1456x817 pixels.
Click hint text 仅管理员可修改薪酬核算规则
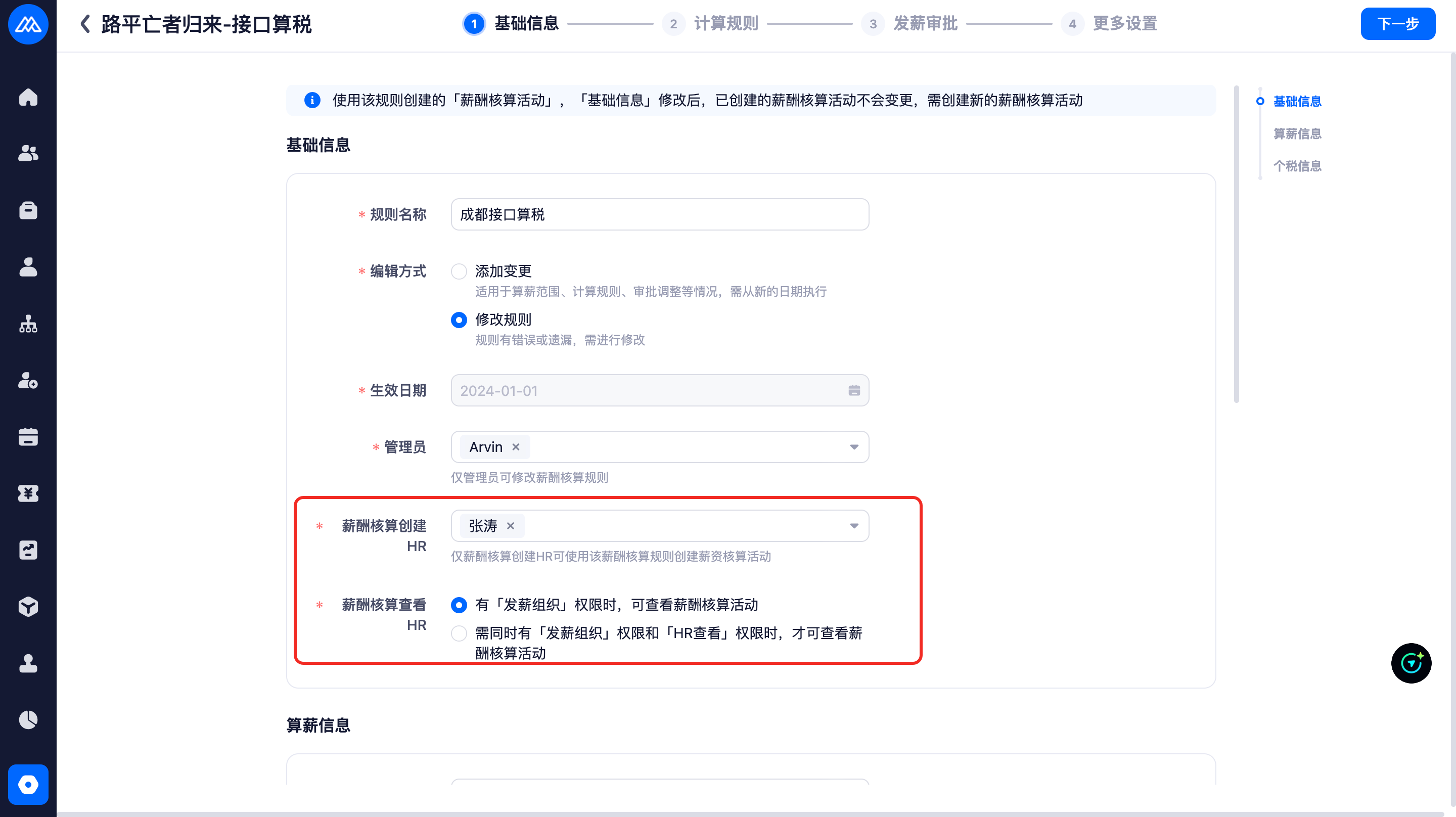[x=530, y=477]
